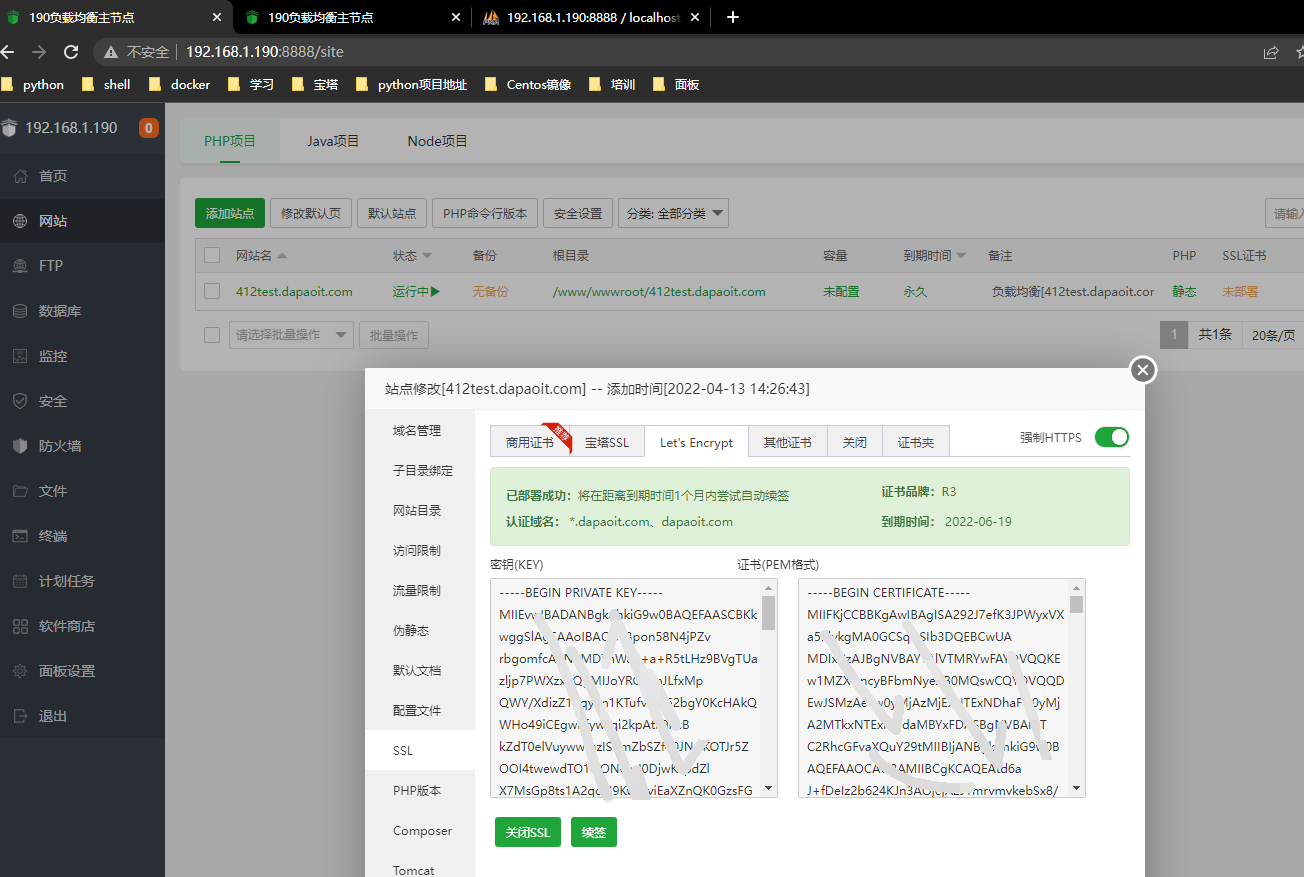
Task: Open the 文件 folder icon in sidebar
Action: coord(20,491)
